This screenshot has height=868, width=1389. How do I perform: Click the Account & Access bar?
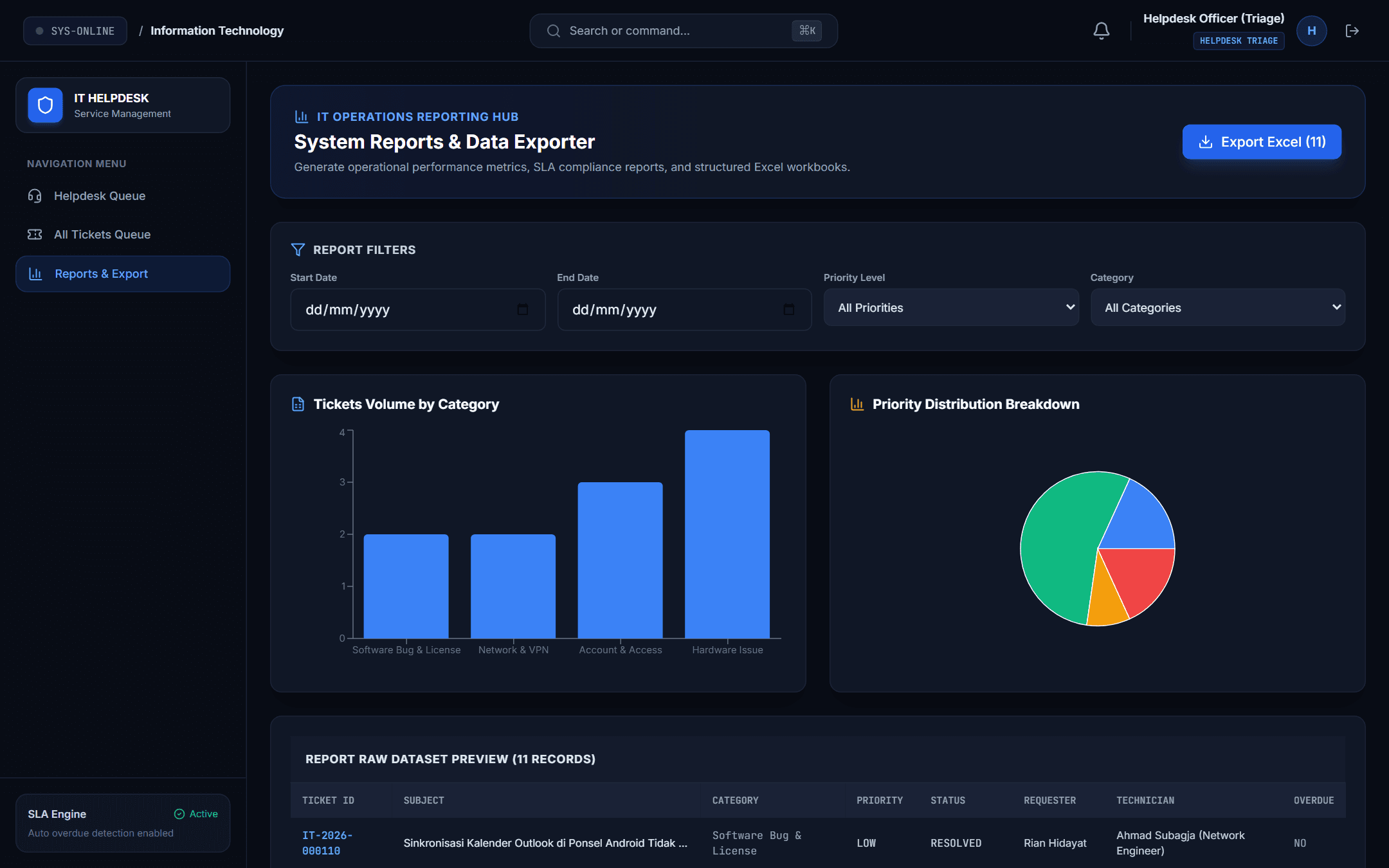620,560
